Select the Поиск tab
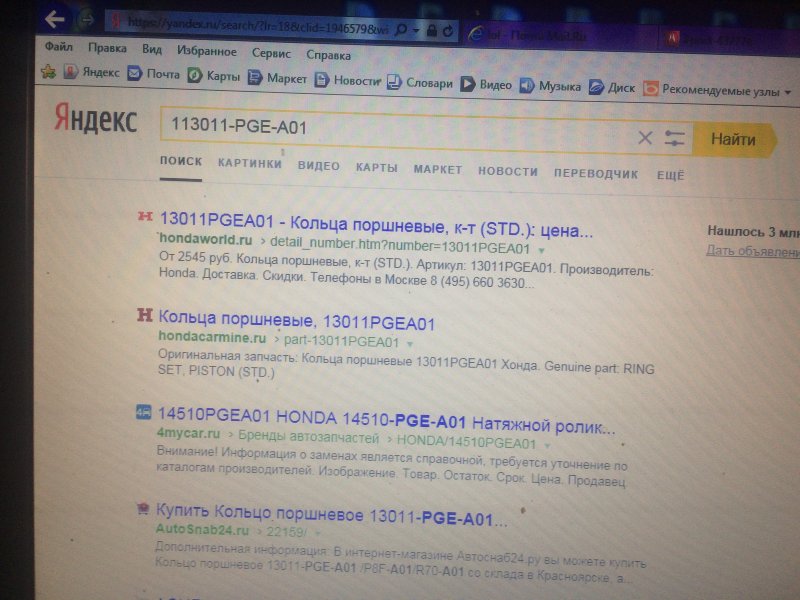The height and width of the screenshot is (600, 800). click(181, 161)
